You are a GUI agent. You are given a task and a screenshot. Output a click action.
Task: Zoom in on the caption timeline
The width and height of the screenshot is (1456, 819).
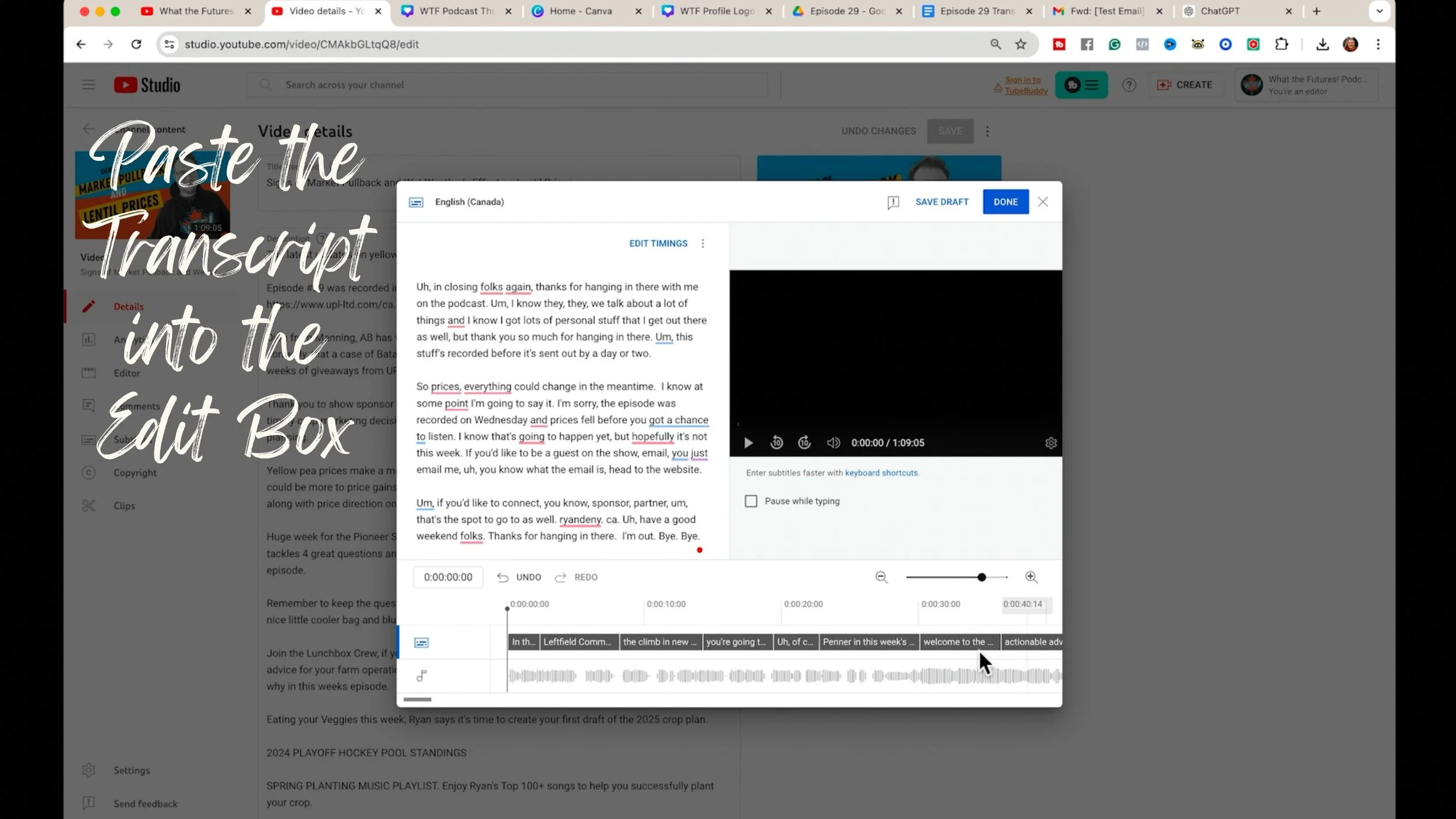[1031, 577]
